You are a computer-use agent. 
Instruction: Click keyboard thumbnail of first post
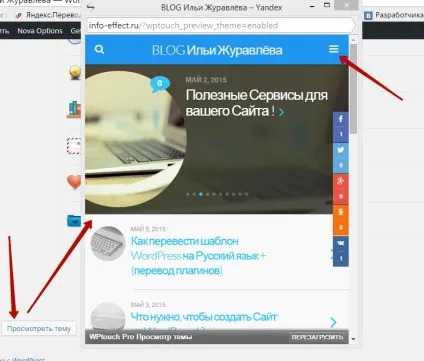pos(108,244)
